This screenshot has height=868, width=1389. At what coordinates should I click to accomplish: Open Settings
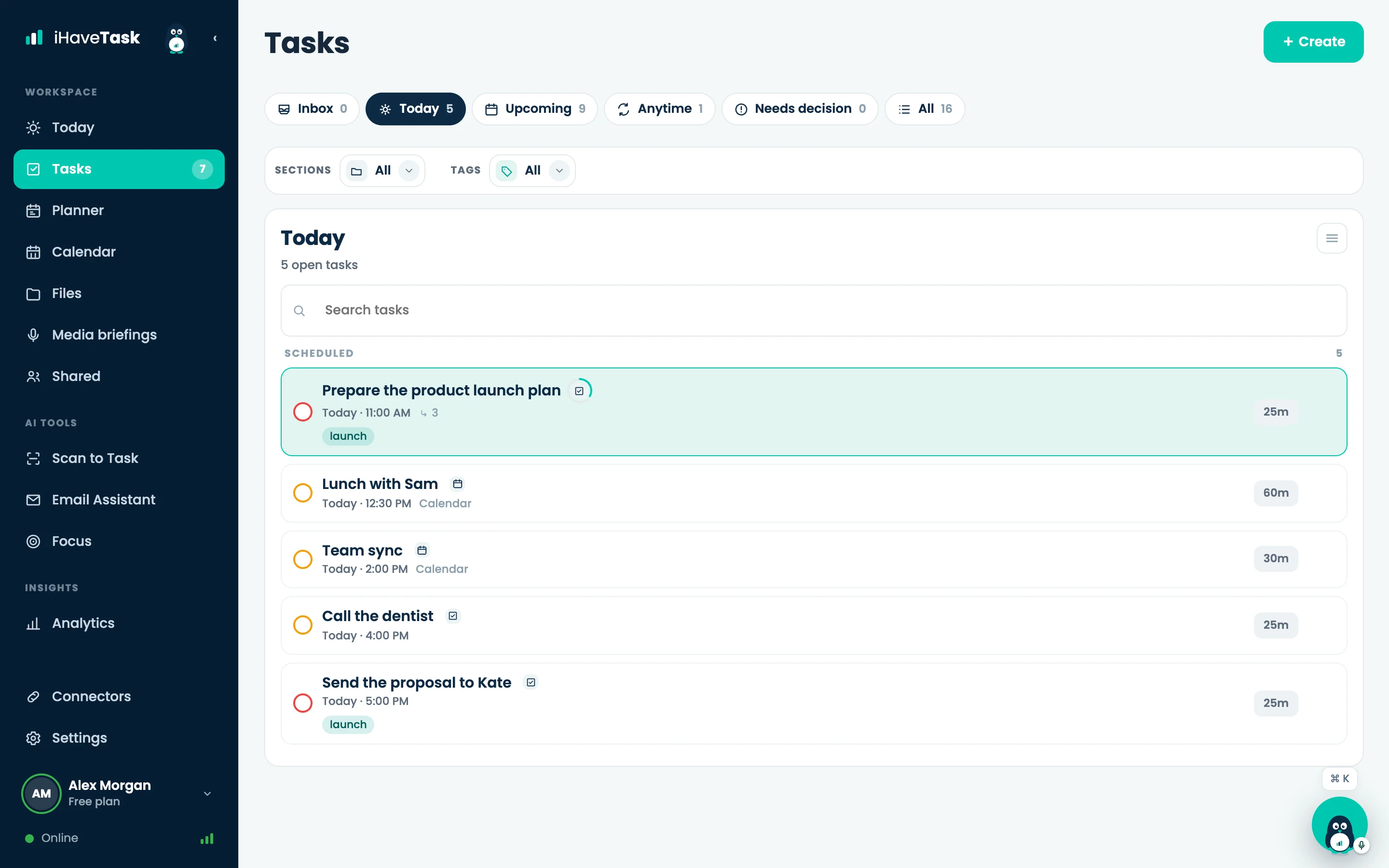point(119,738)
